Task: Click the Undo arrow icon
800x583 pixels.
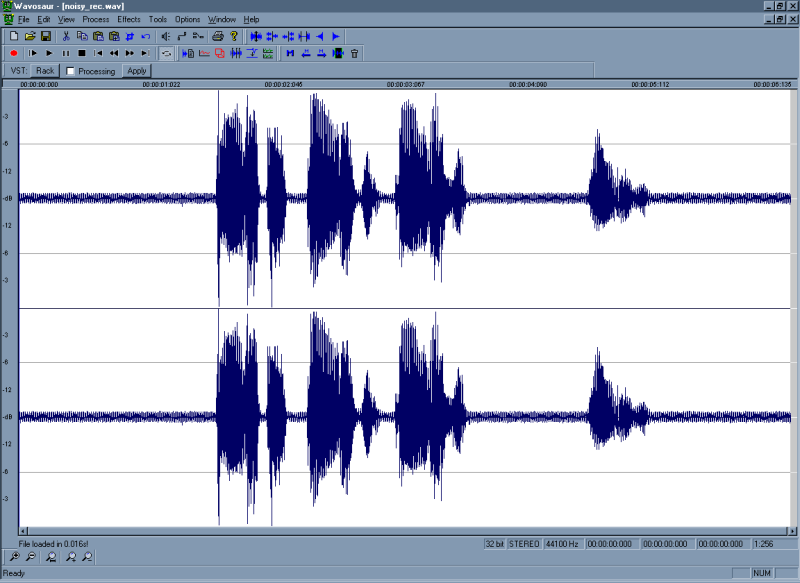Action: 146,36
